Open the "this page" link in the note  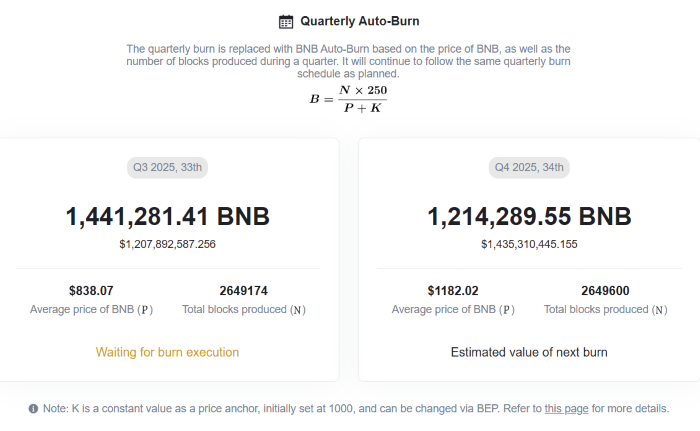(x=567, y=409)
